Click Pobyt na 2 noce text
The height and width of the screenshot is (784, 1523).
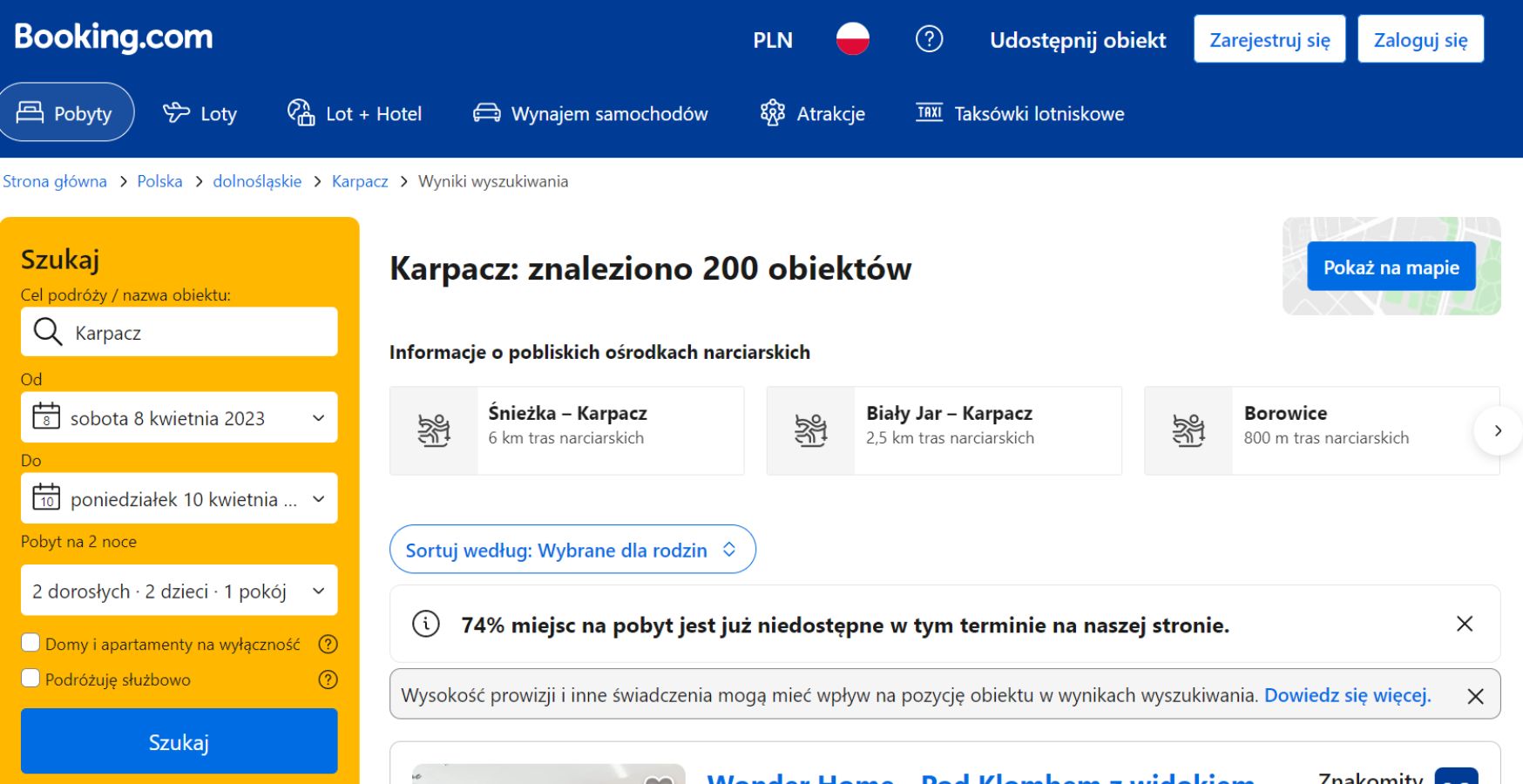(x=78, y=541)
